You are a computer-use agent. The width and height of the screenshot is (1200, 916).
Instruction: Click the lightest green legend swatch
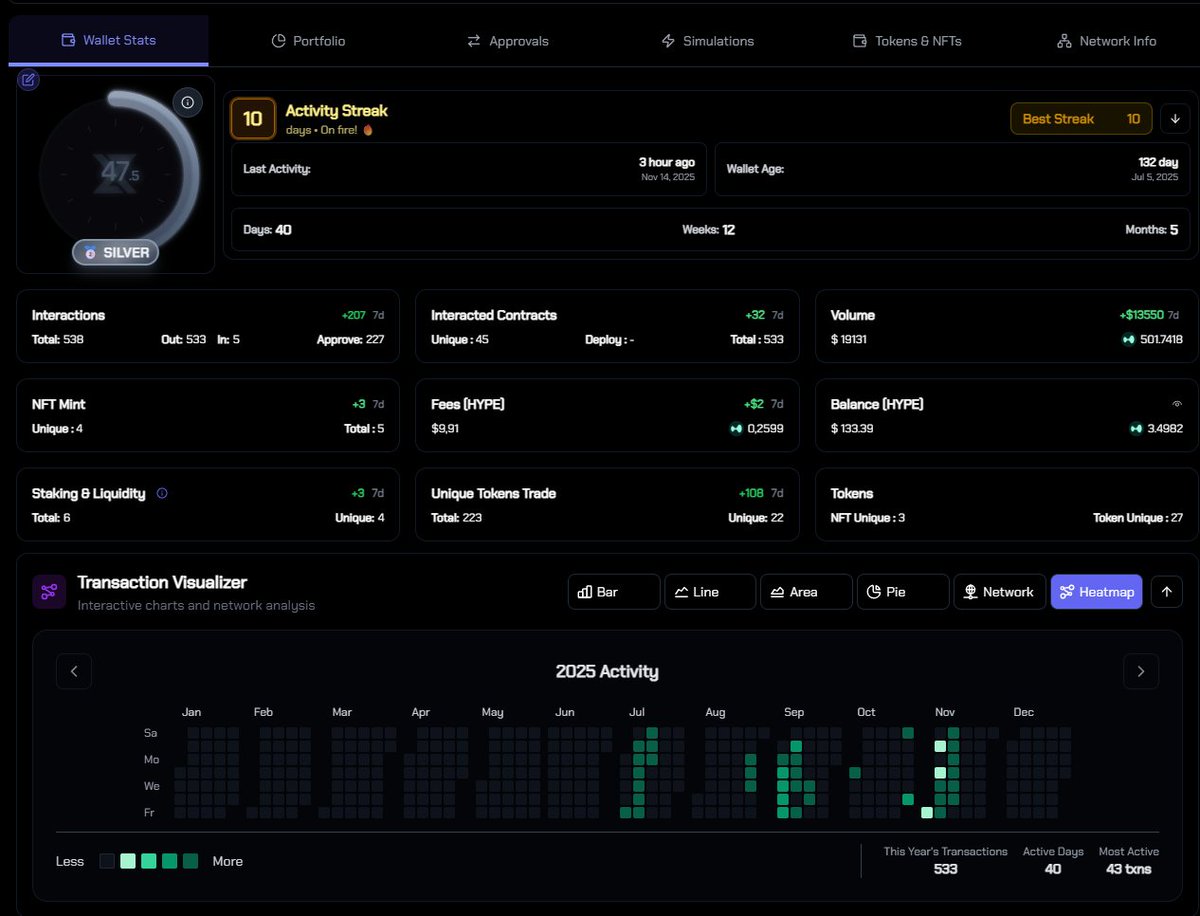click(x=128, y=861)
